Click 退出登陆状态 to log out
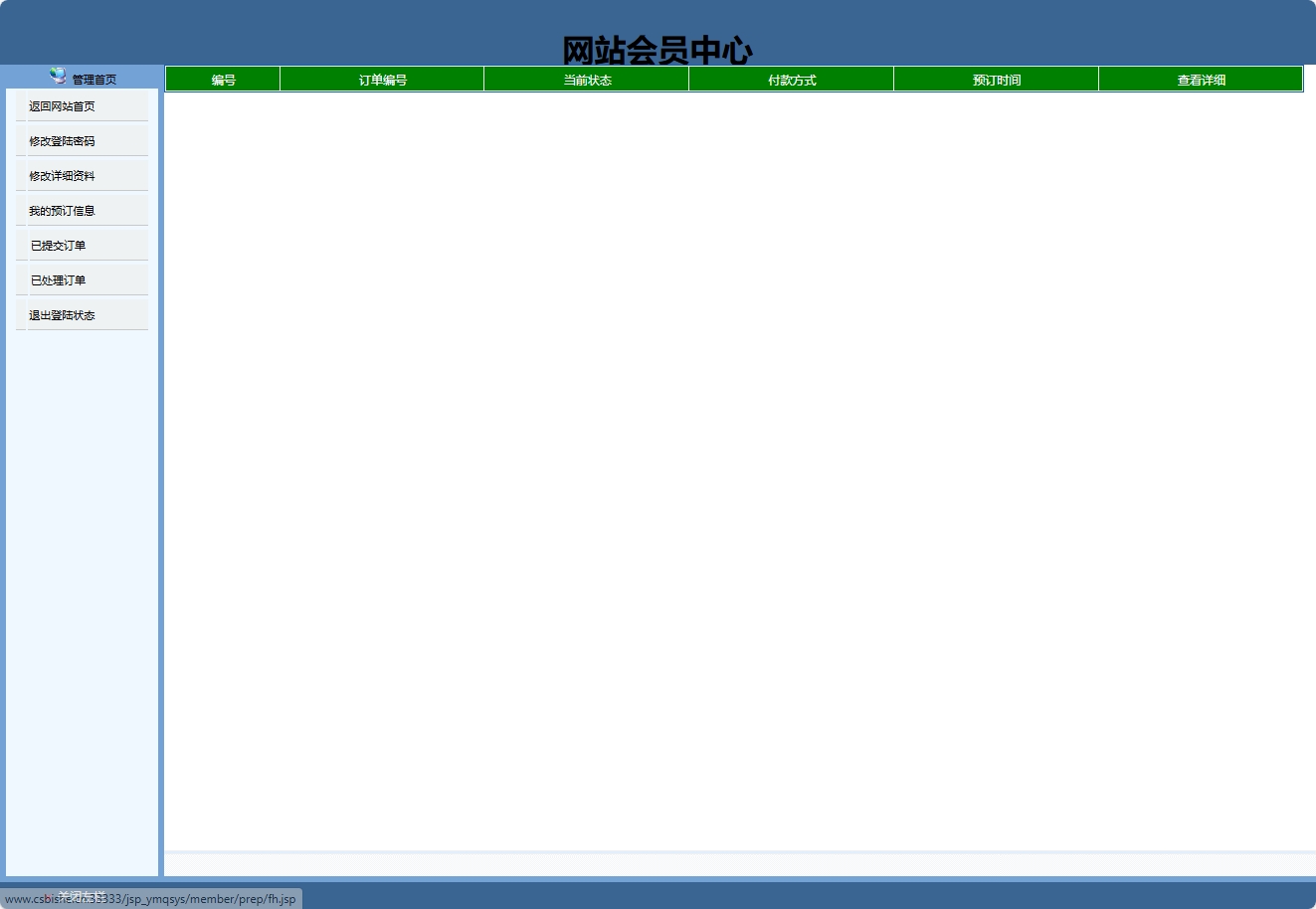The width and height of the screenshot is (1316, 909). (x=61, y=314)
